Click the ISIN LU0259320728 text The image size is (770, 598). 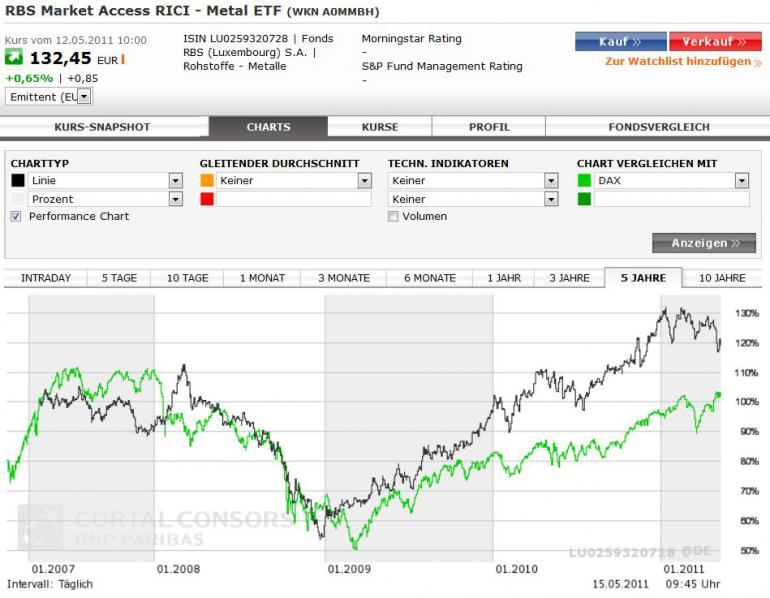235,39
